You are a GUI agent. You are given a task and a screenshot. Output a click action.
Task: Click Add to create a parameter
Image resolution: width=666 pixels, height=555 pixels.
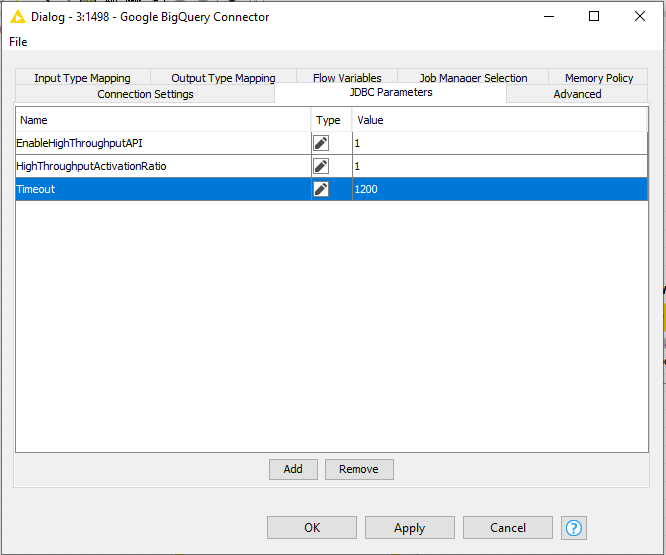point(293,469)
